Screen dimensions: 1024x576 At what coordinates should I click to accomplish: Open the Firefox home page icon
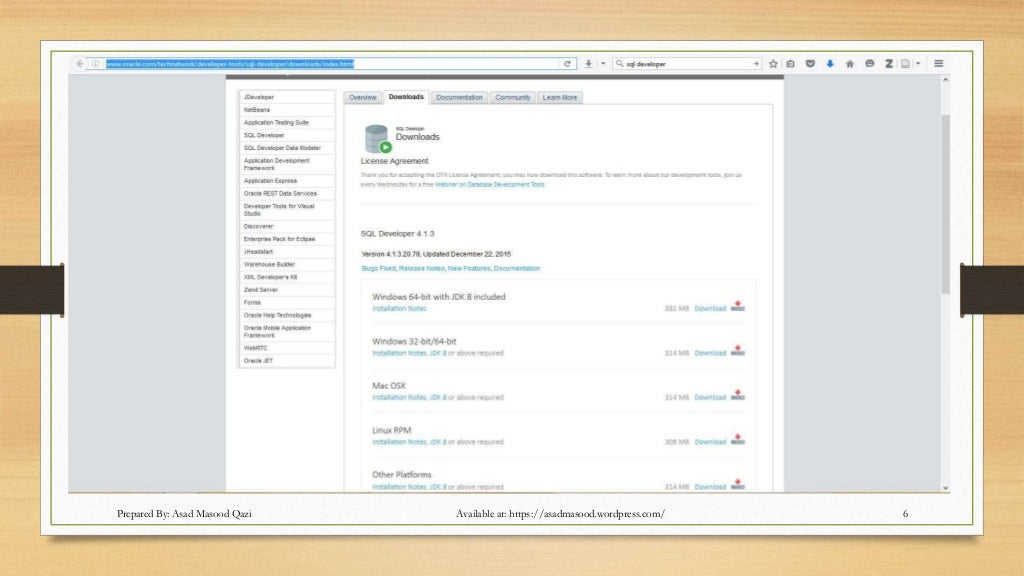pyautogui.click(x=850, y=63)
